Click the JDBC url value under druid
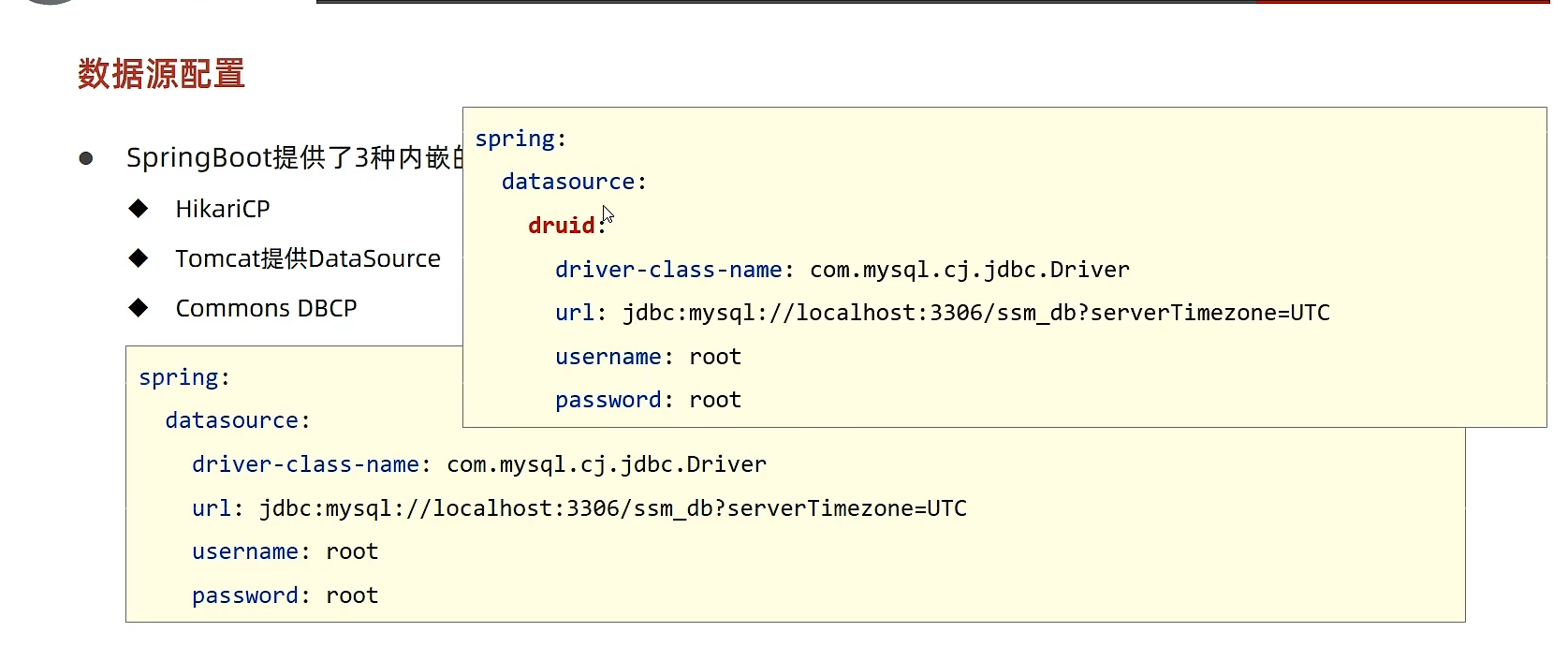The width and height of the screenshot is (1568, 661). [976, 313]
